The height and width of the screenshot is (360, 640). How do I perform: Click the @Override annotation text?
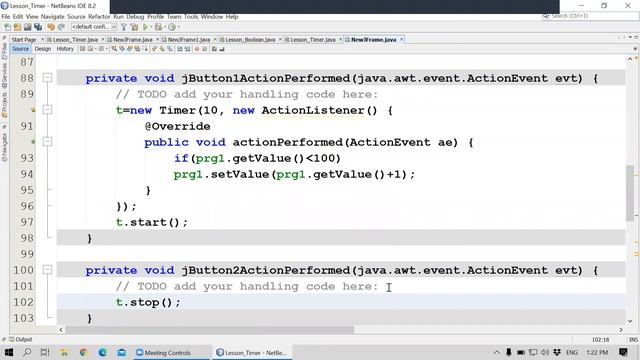(178, 127)
